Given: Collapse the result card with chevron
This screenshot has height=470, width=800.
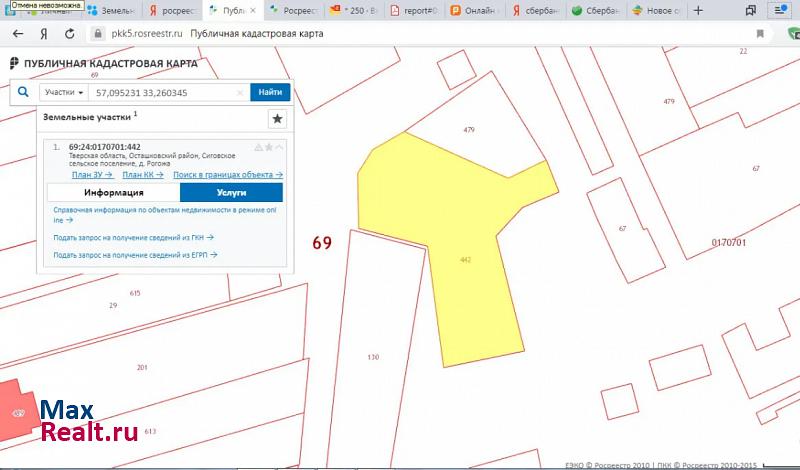Looking at the screenshot, I should (279, 147).
